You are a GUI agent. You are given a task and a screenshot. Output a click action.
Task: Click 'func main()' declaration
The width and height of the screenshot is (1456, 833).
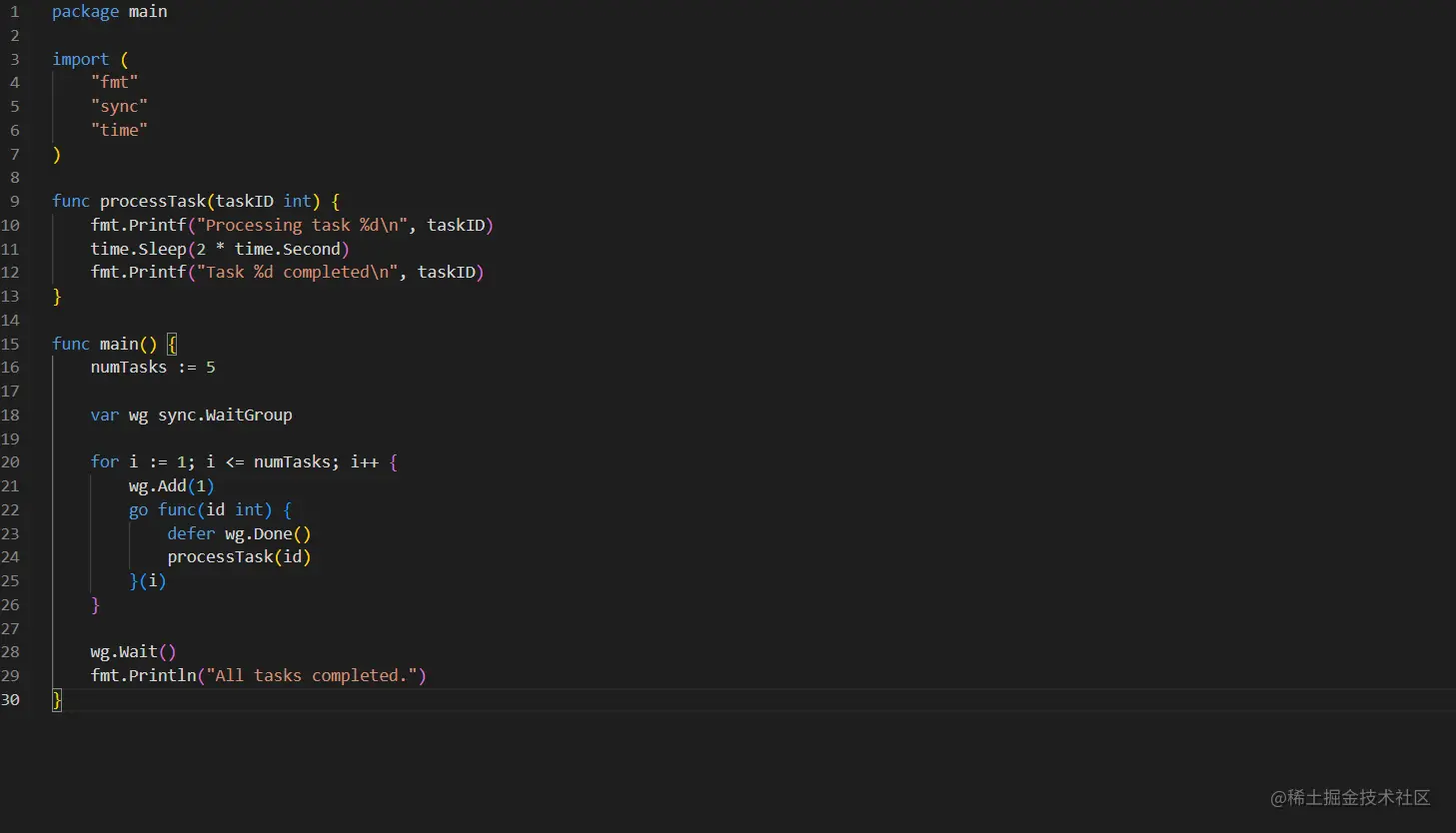pyautogui.click(x=105, y=345)
